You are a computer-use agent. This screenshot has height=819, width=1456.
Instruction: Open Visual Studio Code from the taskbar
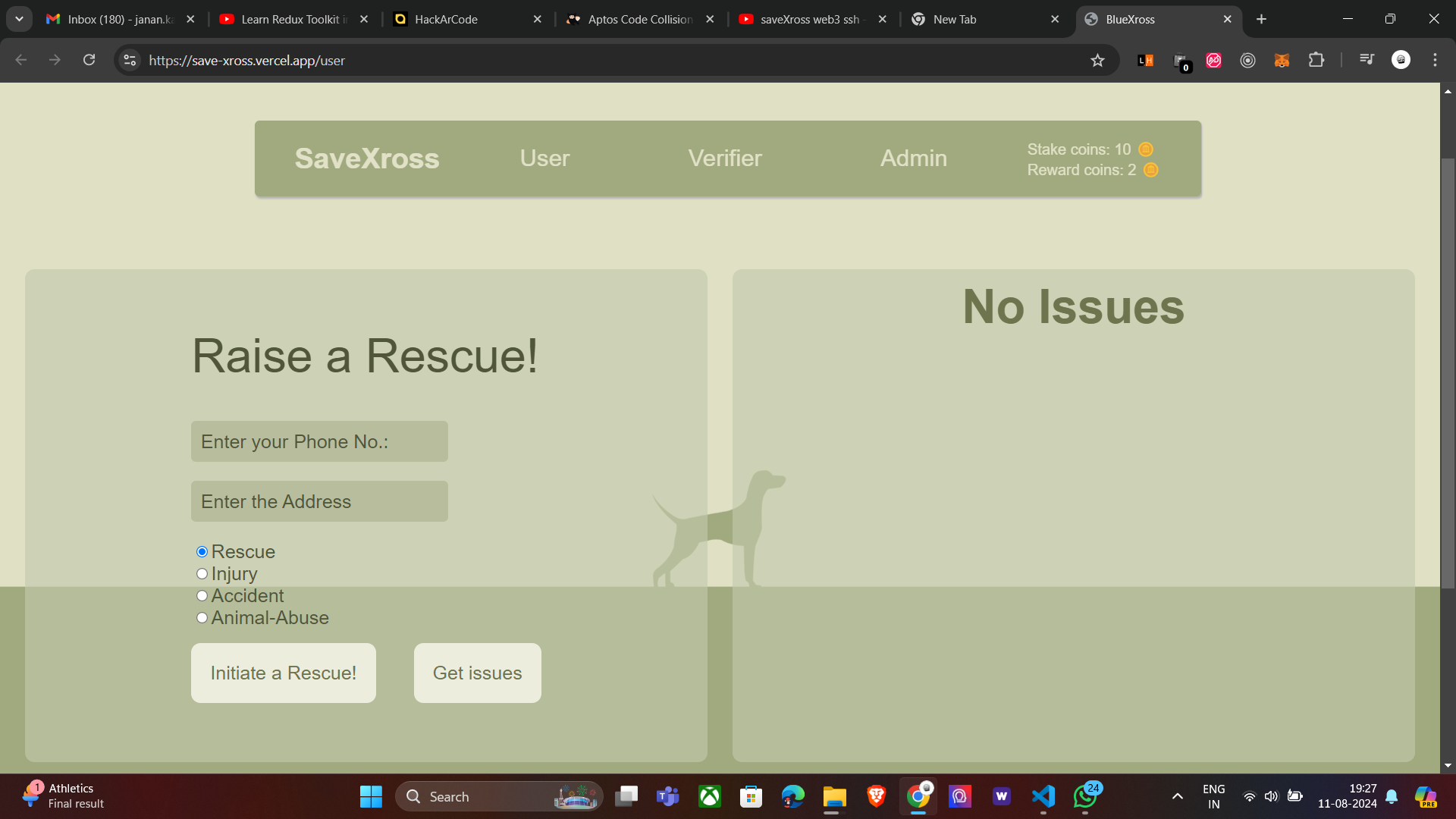pyautogui.click(x=1043, y=796)
